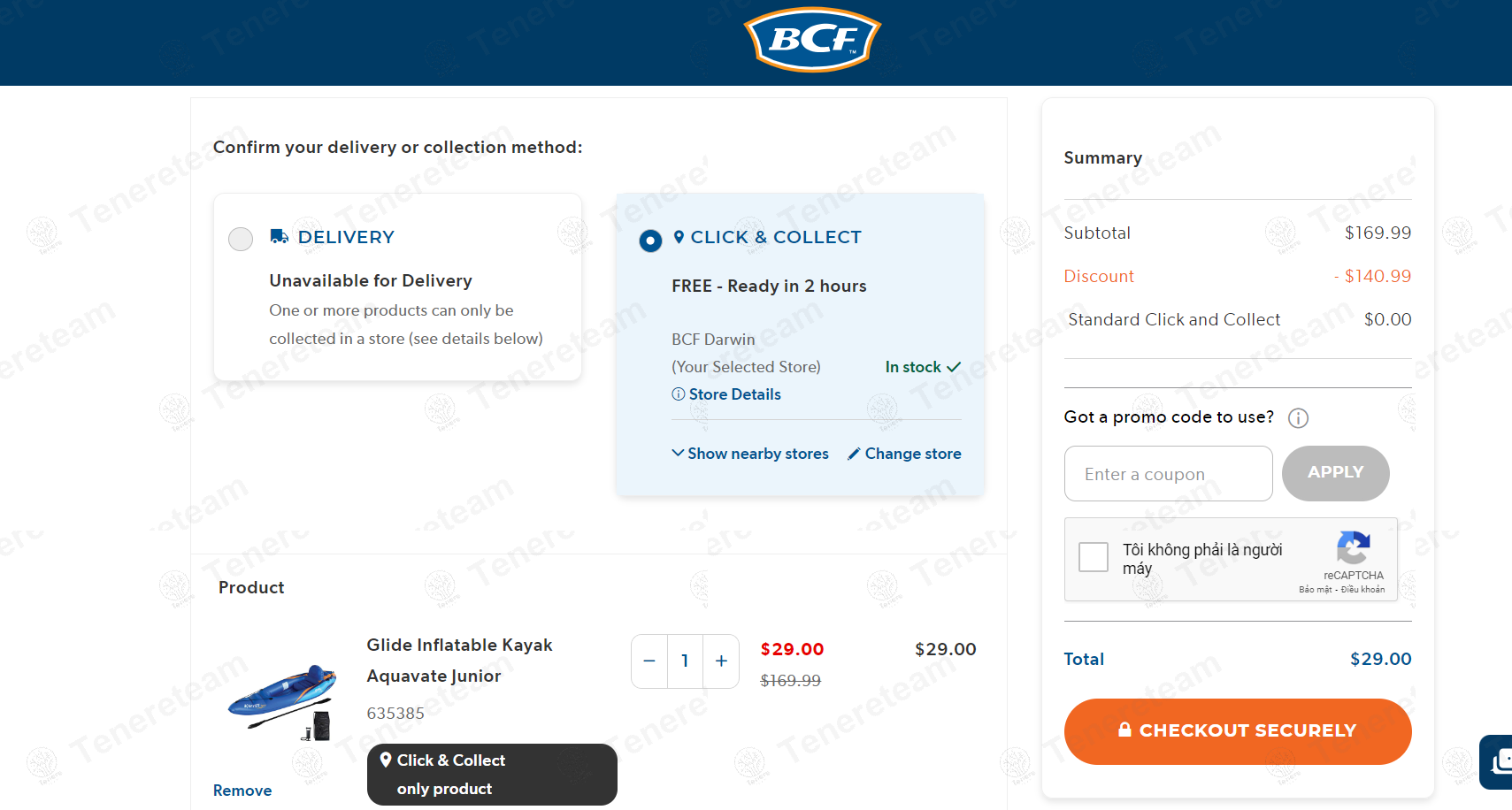Click the BCF logo in header
1512x810 pixels.
tap(812, 40)
